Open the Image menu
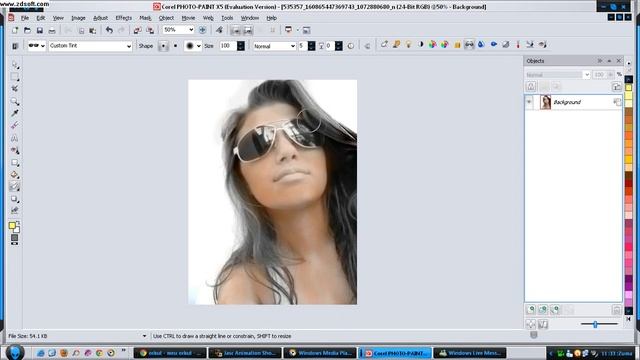 pos(78,18)
